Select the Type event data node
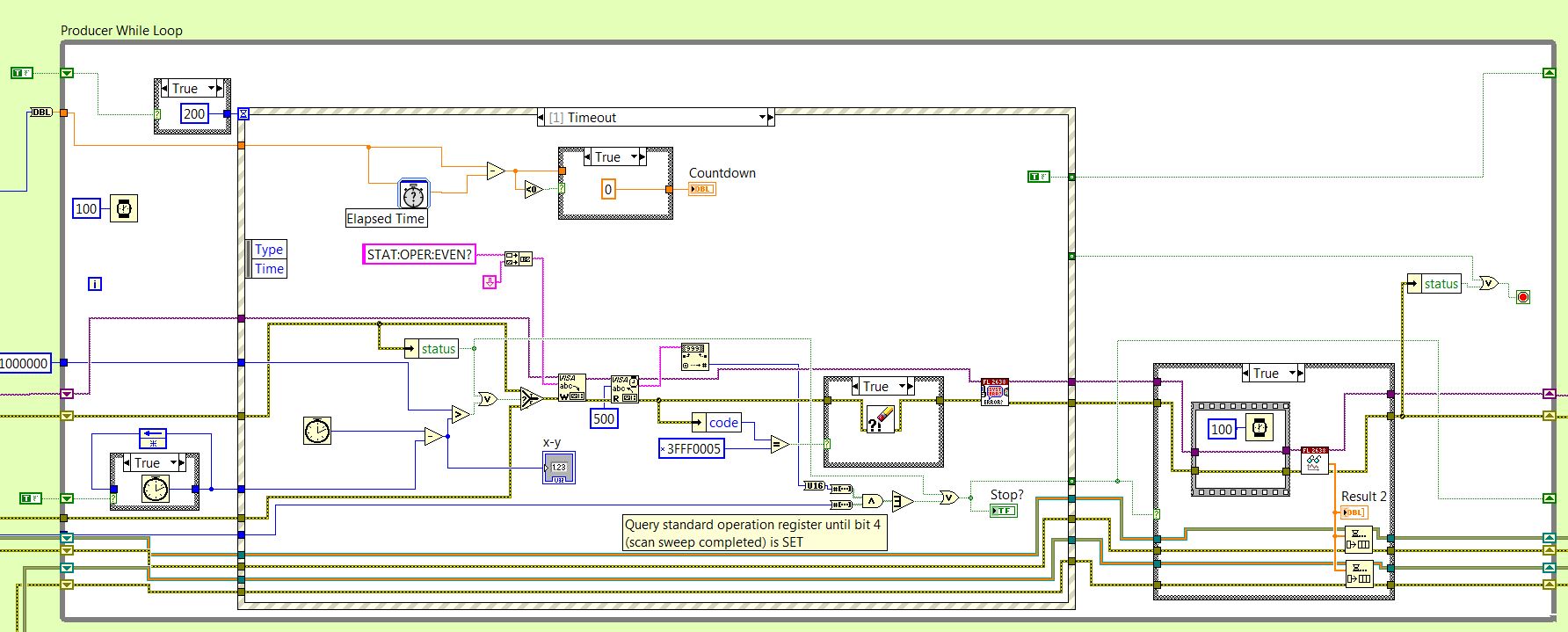The height and width of the screenshot is (632, 1568). point(269,249)
